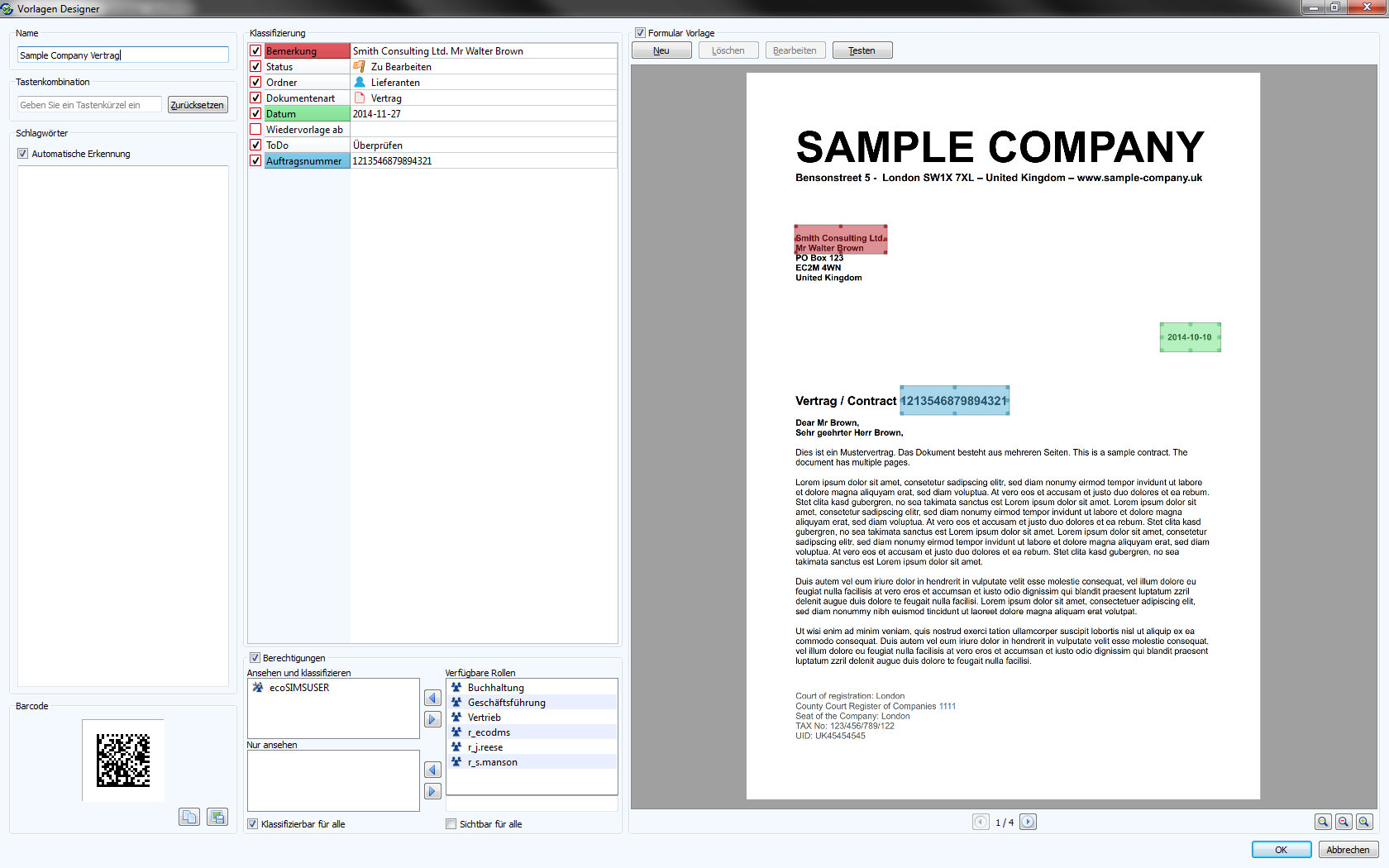Viewport: 1389px width, 868px height.
Task: Click right arrow beside 'Ansehen und klassifizieren' list
Action: pyautogui.click(x=432, y=719)
